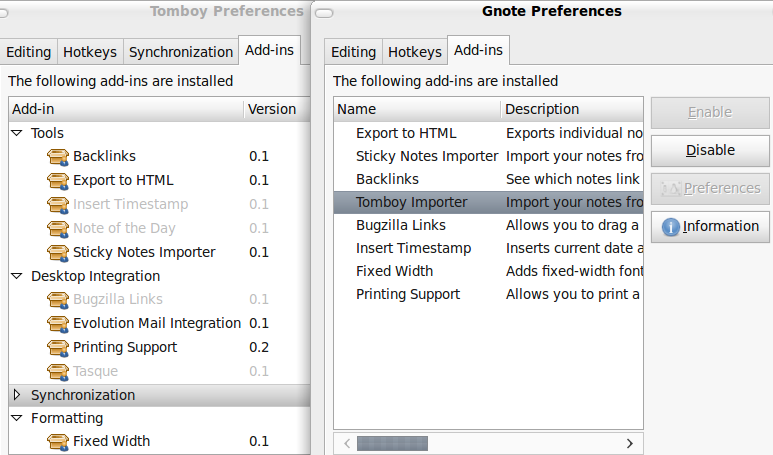Image resolution: width=773 pixels, height=455 pixels.
Task: Click the Printing Support package icon in Tomboy
Action: pos(58,348)
